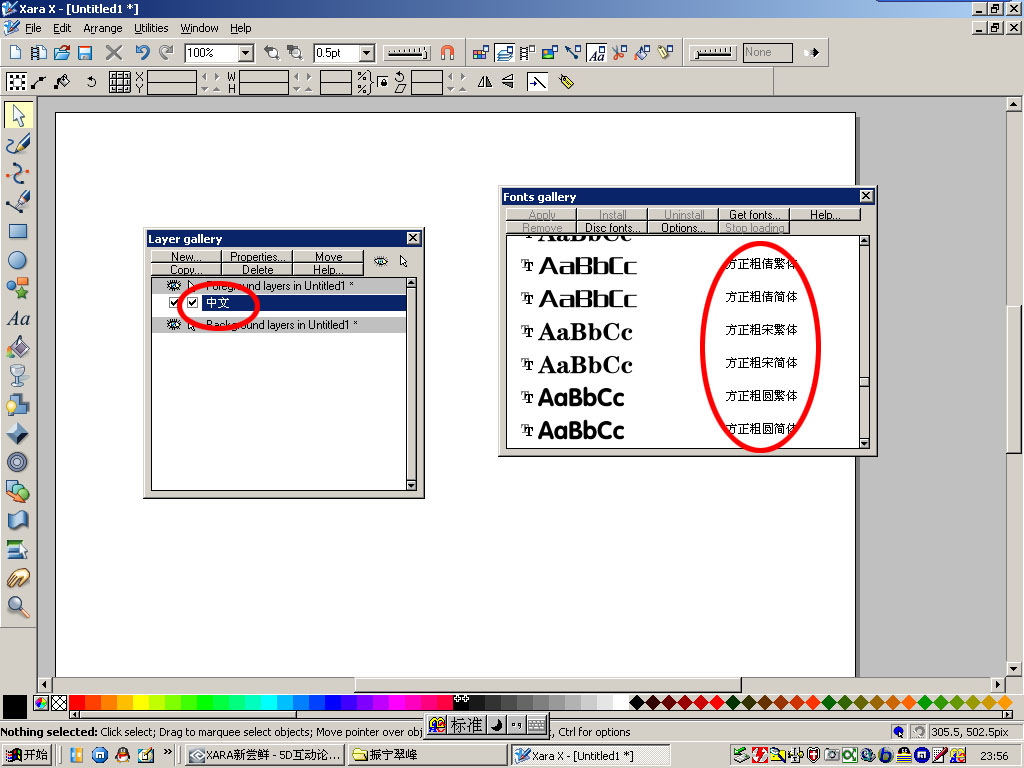
Task: Create a new document with the blank page icon
Action: 15,53
